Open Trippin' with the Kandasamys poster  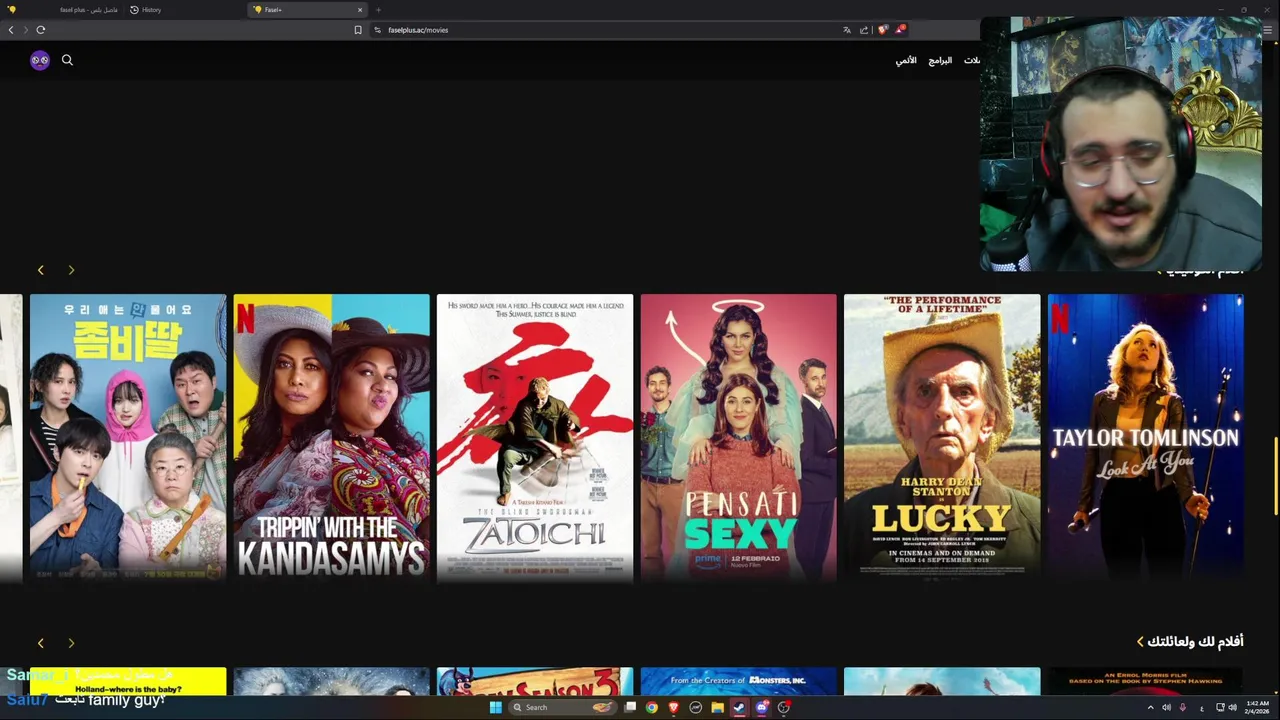point(331,437)
